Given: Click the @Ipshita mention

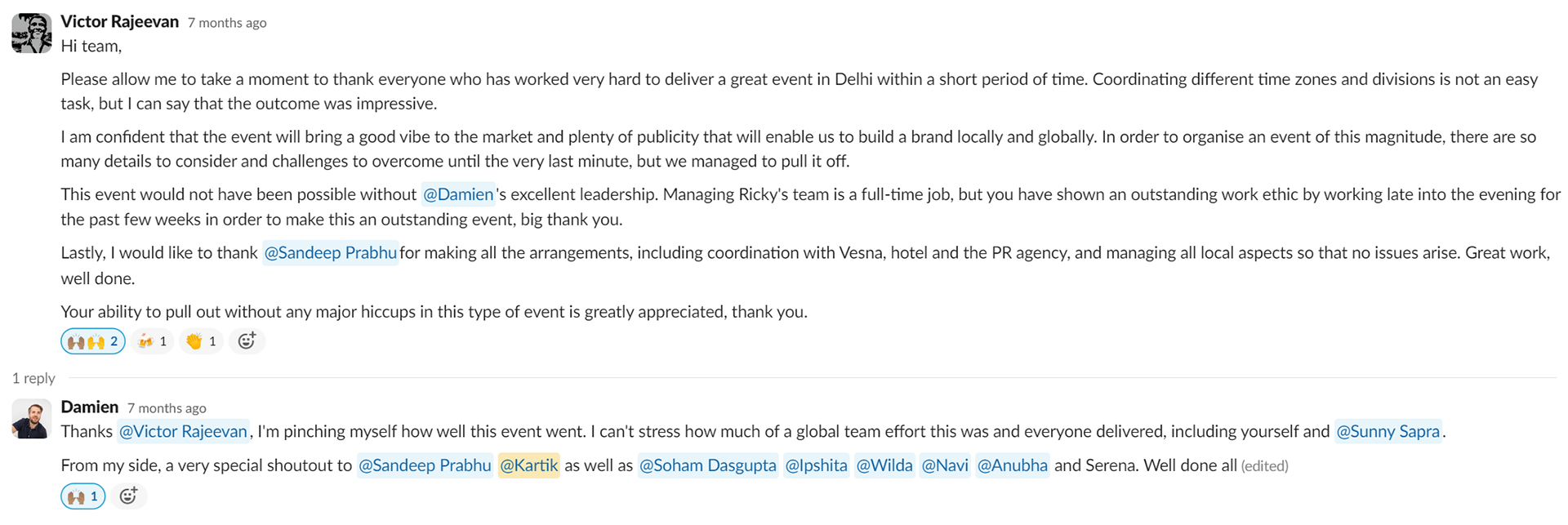Looking at the screenshot, I should pos(816,465).
